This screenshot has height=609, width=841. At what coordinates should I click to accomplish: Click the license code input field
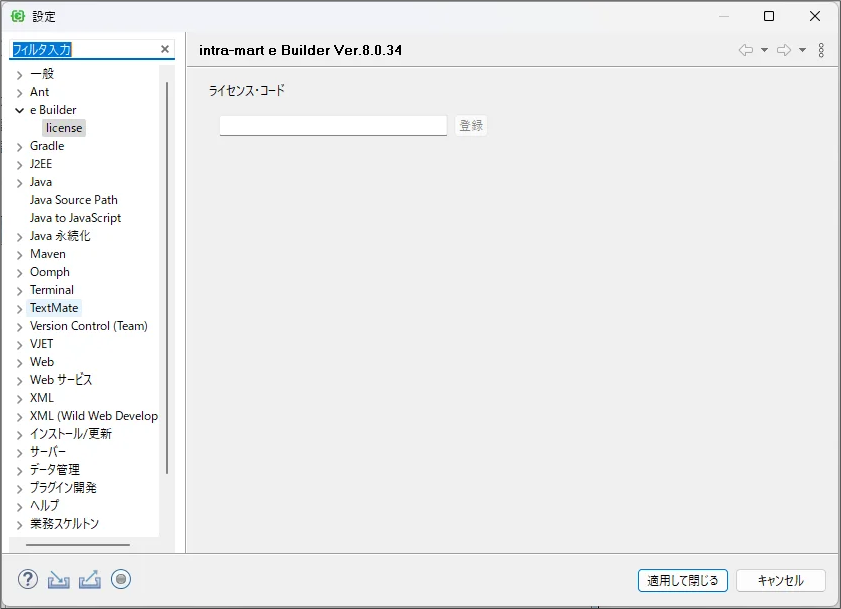pos(333,126)
